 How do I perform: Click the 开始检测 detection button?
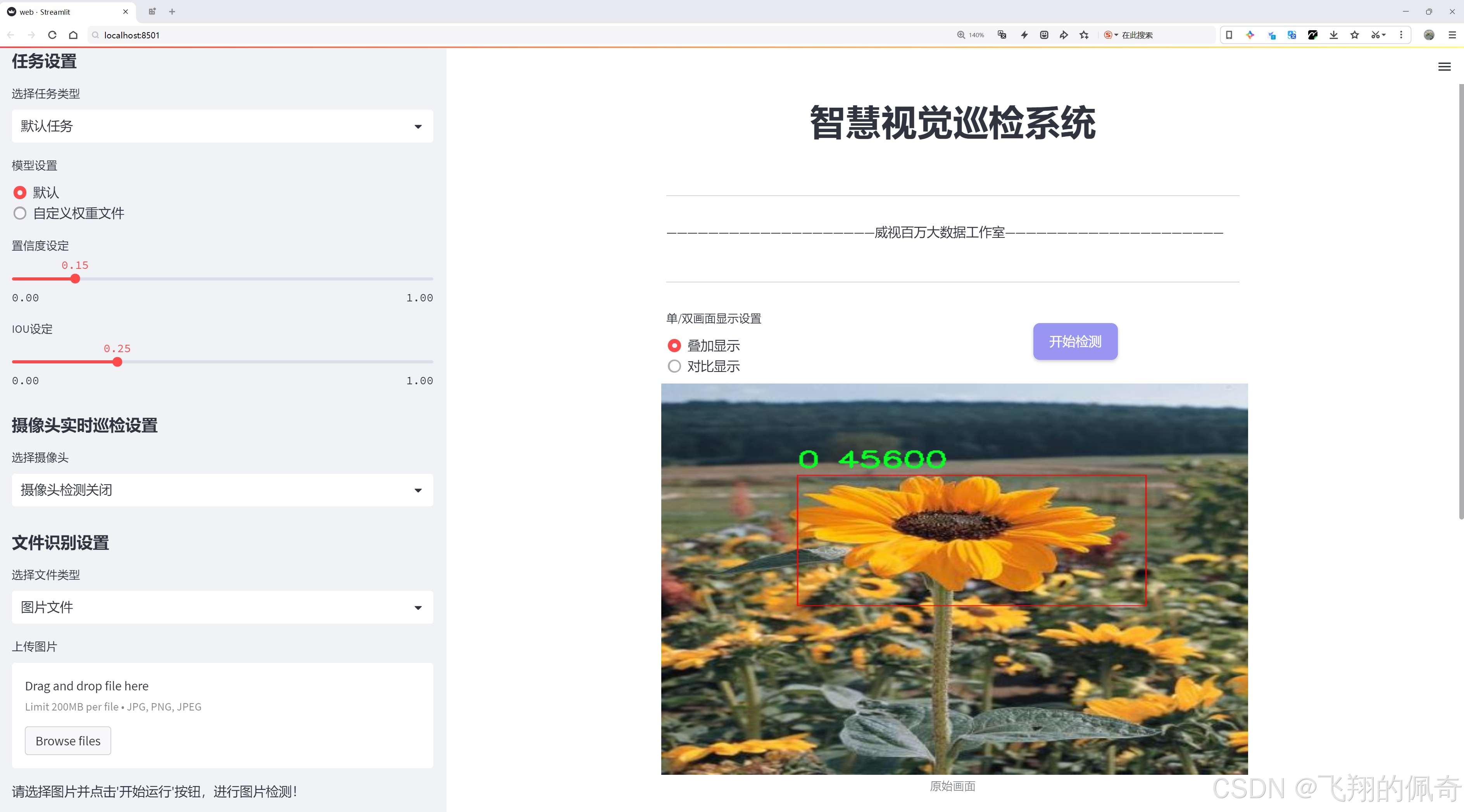tap(1075, 341)
